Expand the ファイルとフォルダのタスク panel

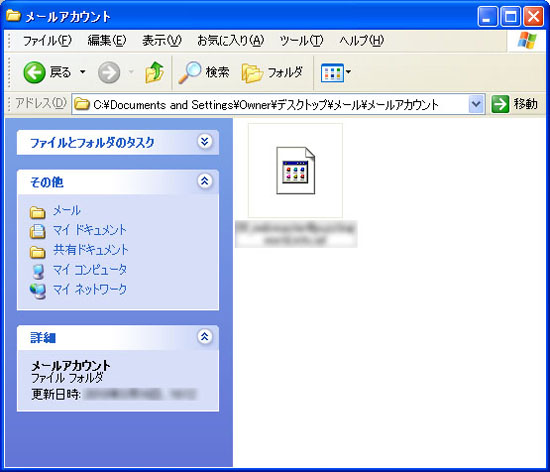point(204,142)
